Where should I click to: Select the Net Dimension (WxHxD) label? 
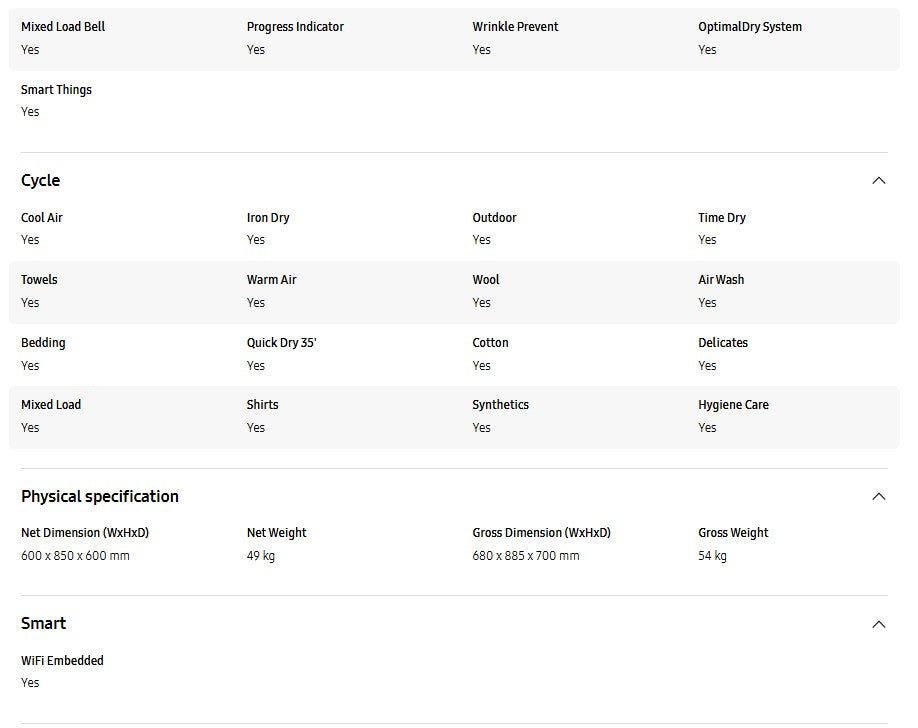point(85,533)
